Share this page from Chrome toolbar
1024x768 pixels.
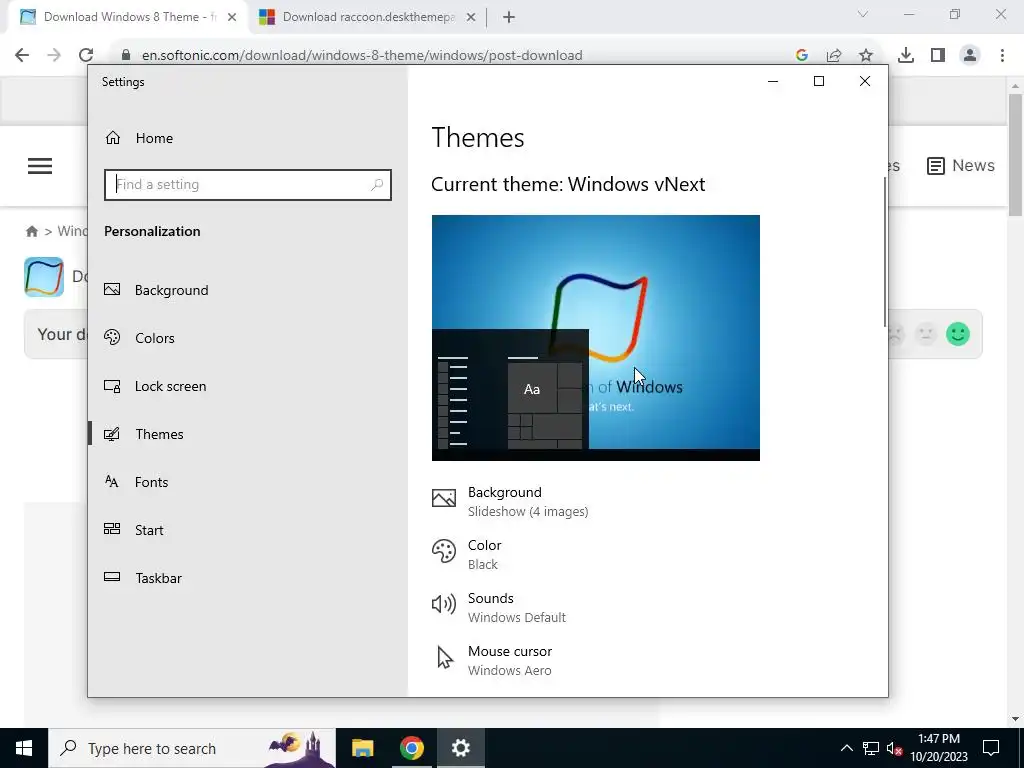coord(834,56)
